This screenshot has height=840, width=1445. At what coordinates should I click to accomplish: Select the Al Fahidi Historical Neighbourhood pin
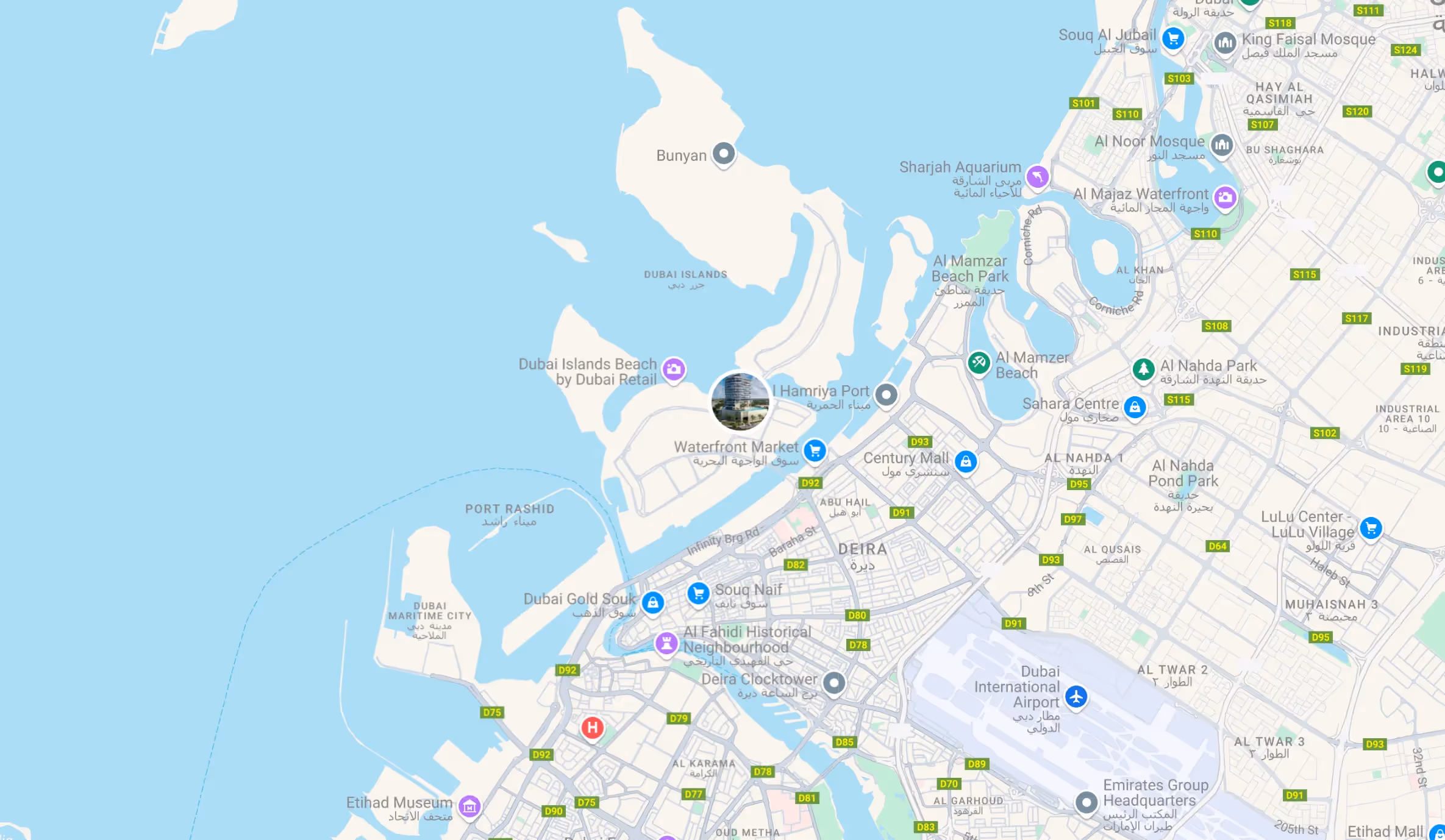coord(666,642)
